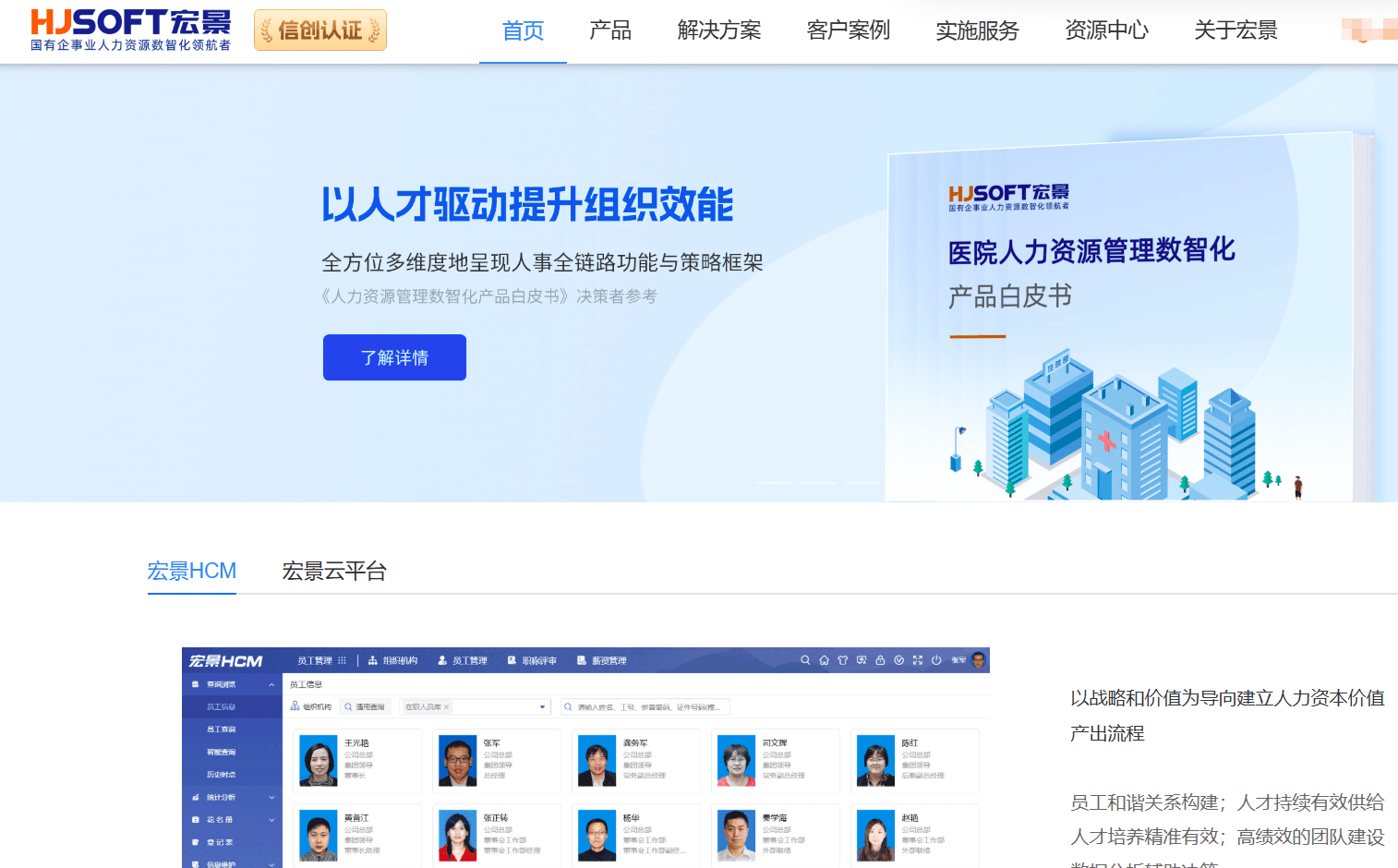
Task: Click the 花名册 sidebar icon
Action: coord(196,820)
